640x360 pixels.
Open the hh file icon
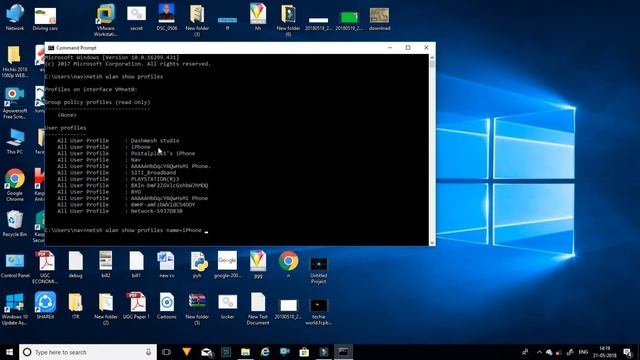click(258, 17)
